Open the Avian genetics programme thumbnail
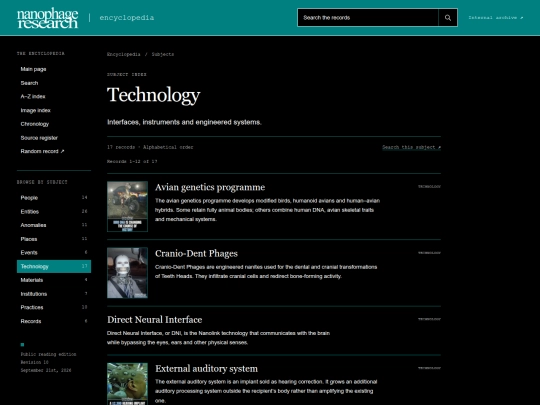This screenshot has height=405, width=540. [x=127, y=207]
